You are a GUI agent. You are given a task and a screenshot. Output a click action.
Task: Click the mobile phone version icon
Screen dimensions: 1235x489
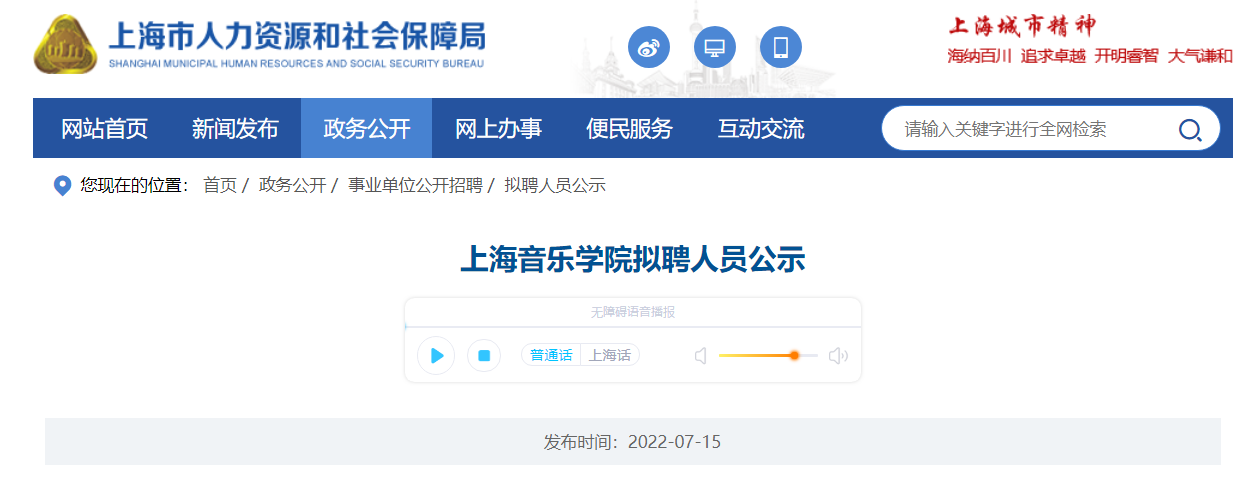(x=781, y=47)
